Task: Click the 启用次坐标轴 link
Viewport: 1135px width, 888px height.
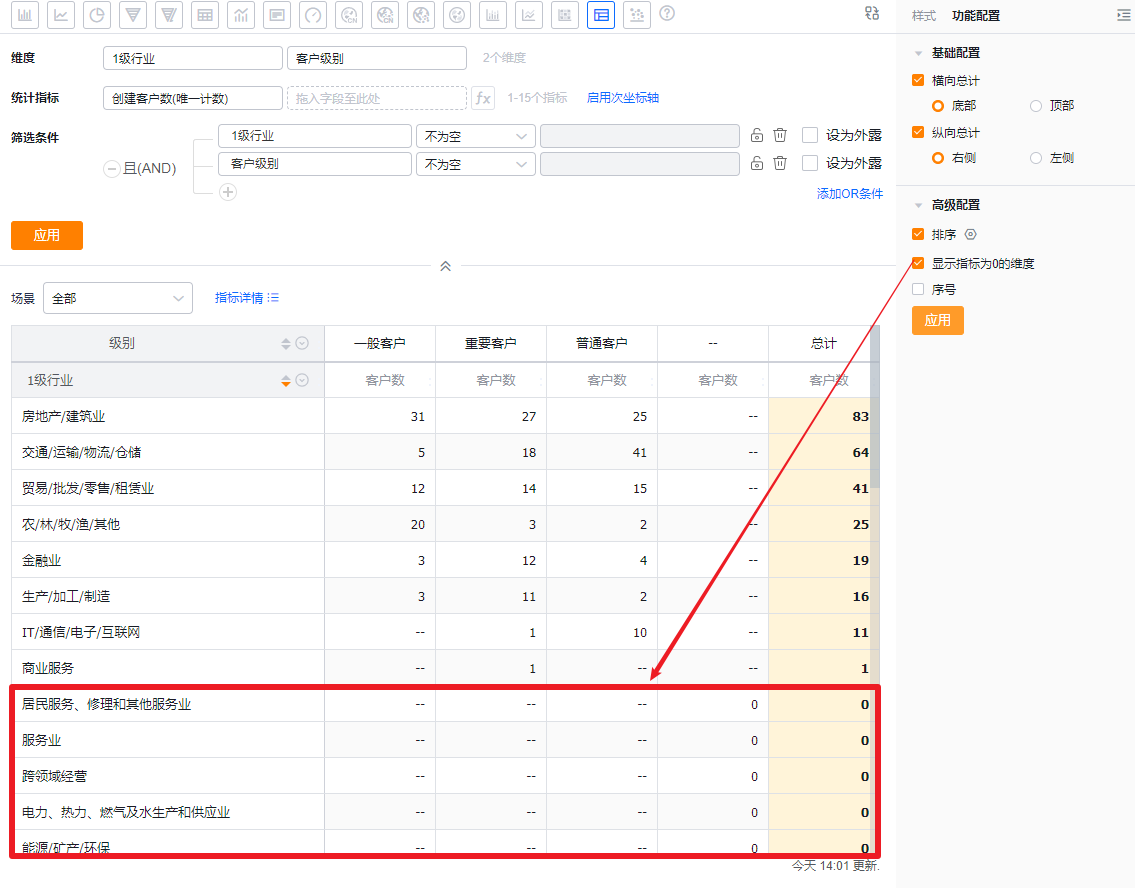Action: 623,98
